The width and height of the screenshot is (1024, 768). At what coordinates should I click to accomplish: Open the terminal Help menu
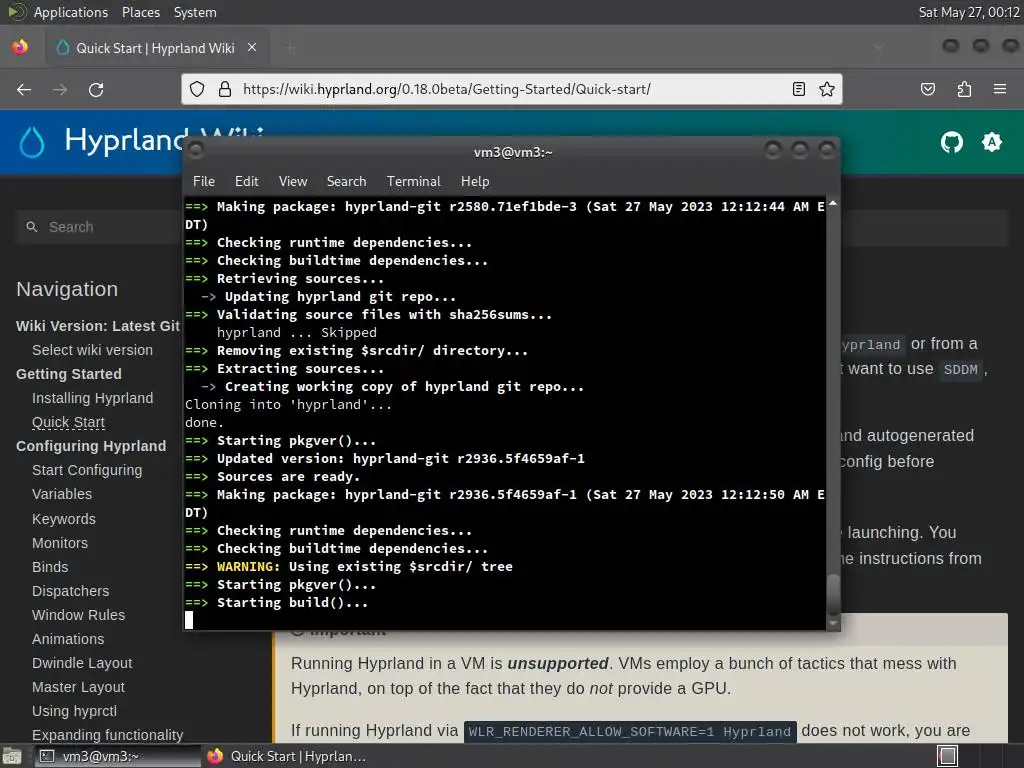[x=475, y=182]
